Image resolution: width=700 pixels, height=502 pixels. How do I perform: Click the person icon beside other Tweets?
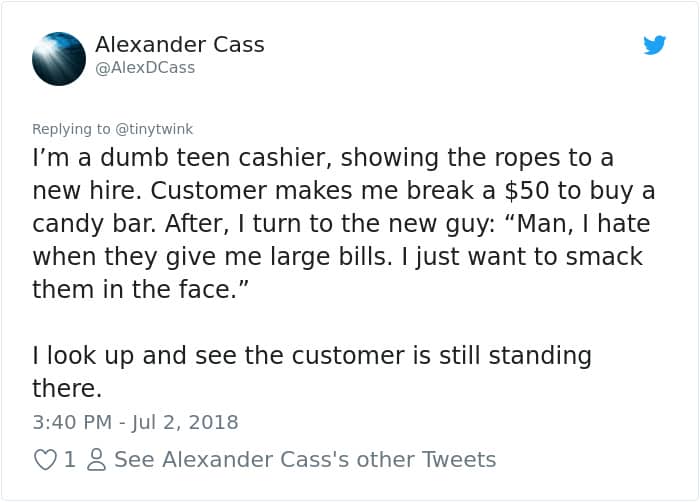point(95,460)
